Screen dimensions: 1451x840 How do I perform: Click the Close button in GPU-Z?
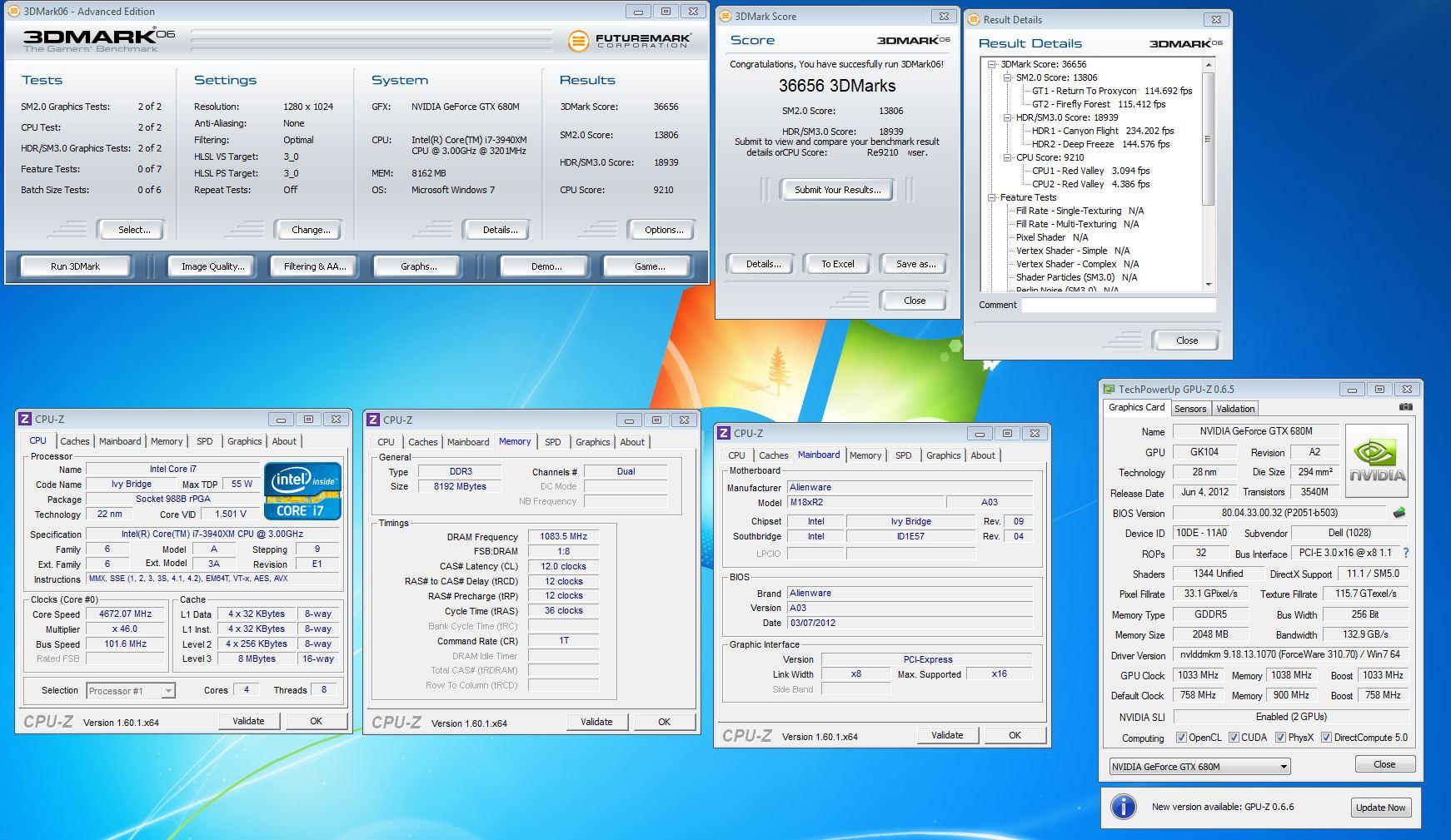pos(1384,764)
